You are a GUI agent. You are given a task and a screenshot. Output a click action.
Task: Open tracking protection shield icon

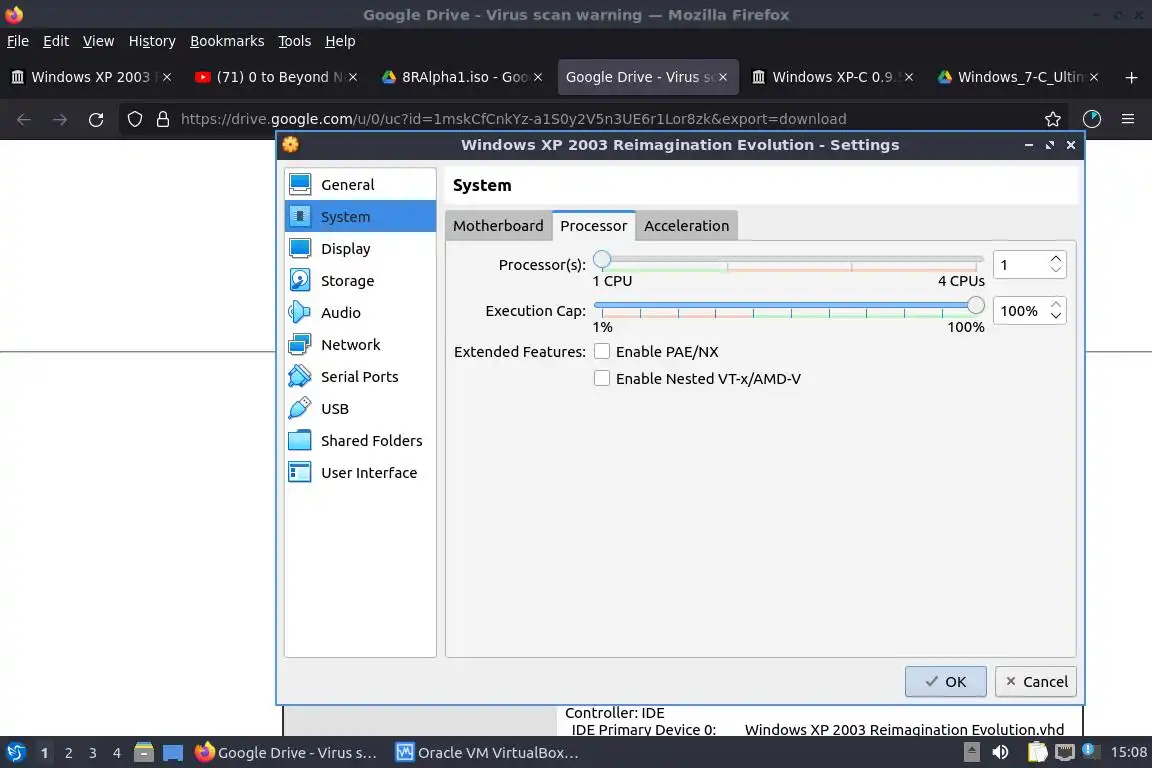[x=134, y=119]
